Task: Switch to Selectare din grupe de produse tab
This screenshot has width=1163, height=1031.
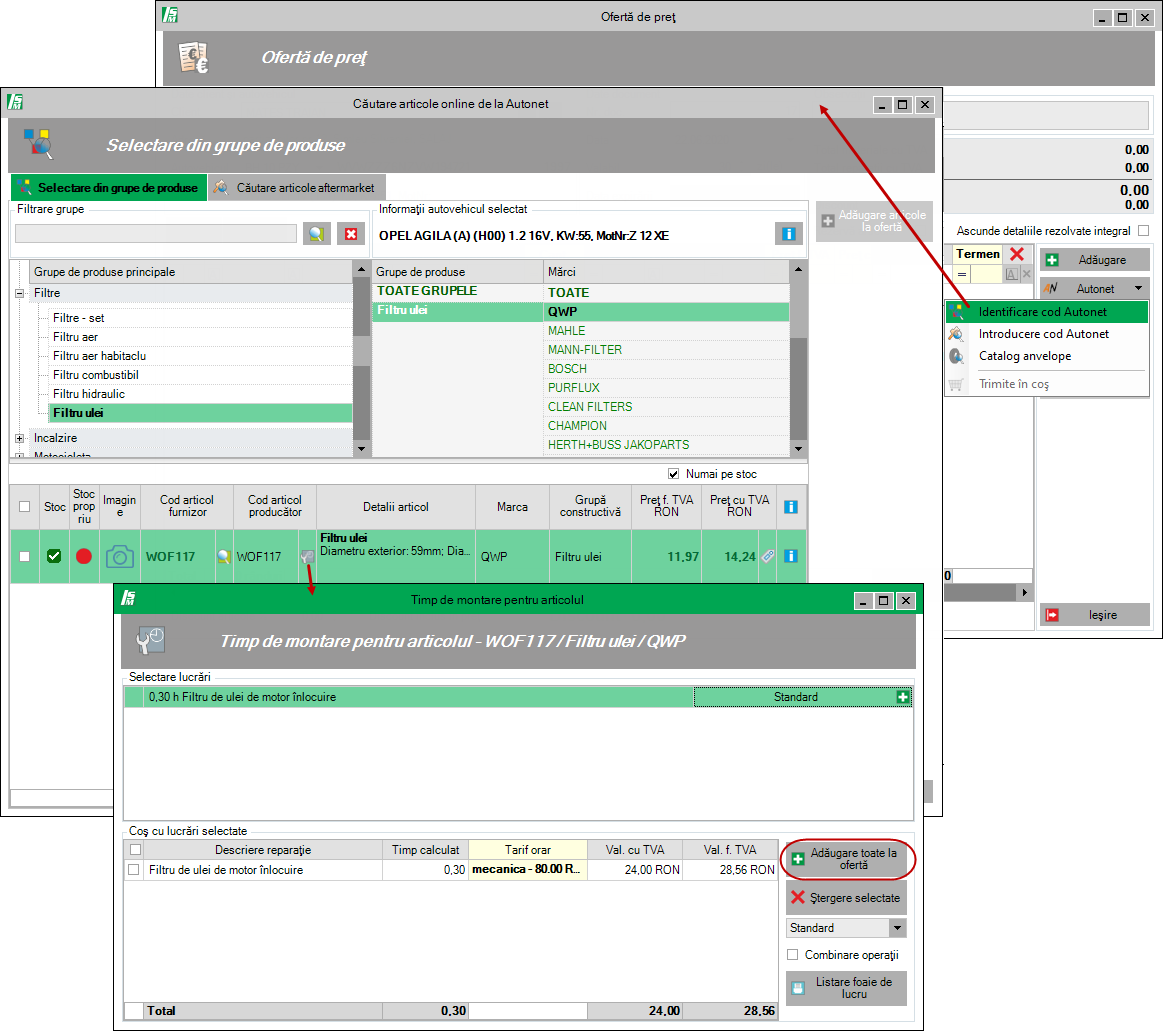Action: [108, 188]
